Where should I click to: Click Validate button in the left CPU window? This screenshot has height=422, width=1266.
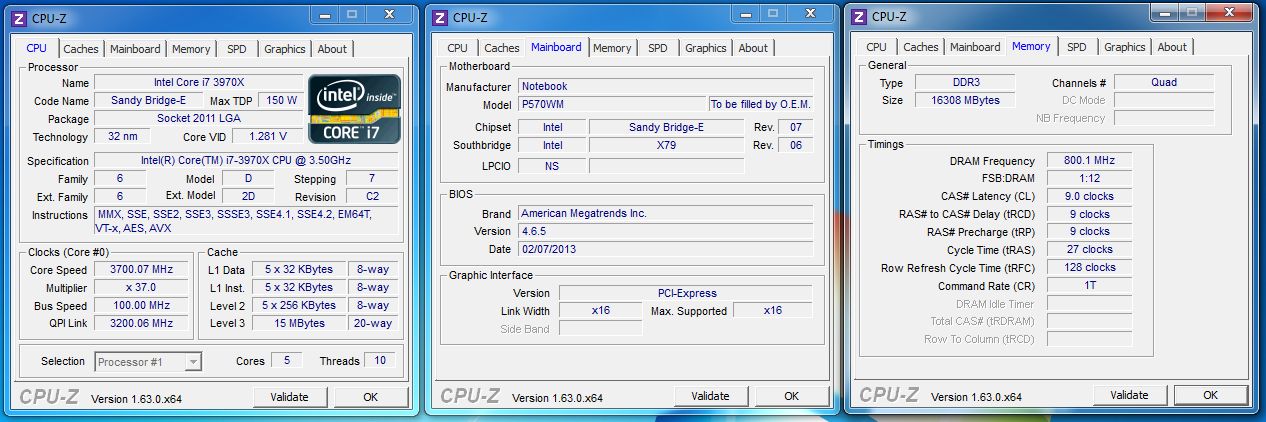[x=290, y=397]
